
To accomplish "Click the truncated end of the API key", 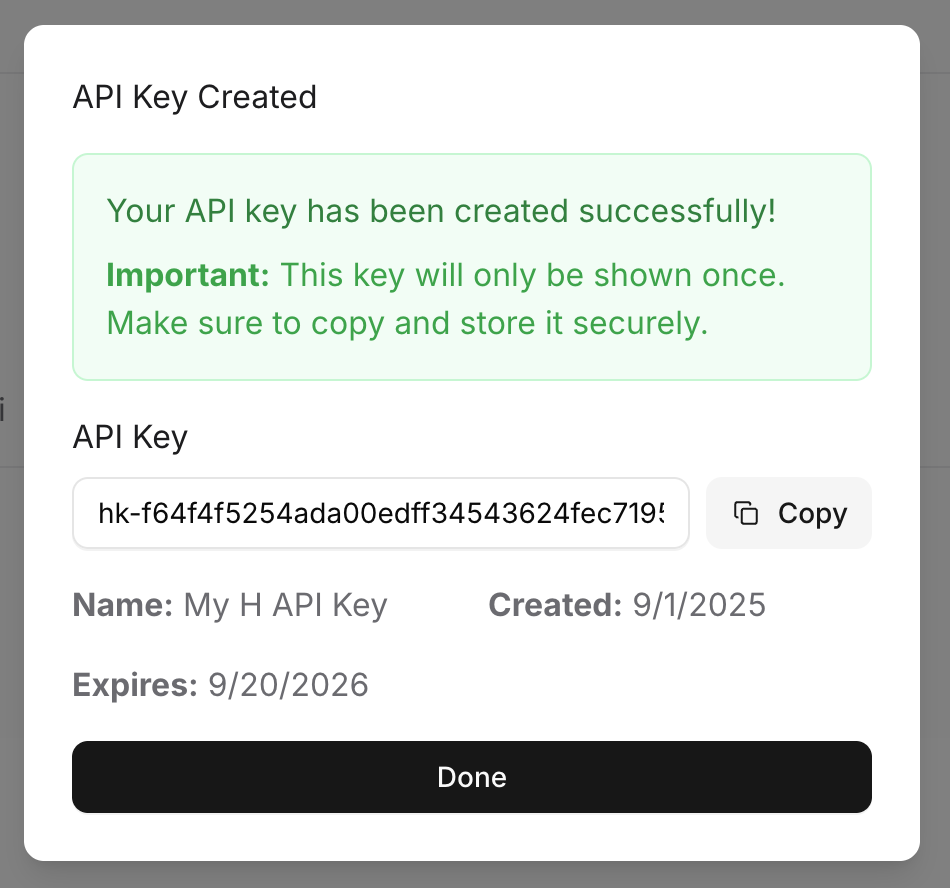I will [x=648, y=514].
